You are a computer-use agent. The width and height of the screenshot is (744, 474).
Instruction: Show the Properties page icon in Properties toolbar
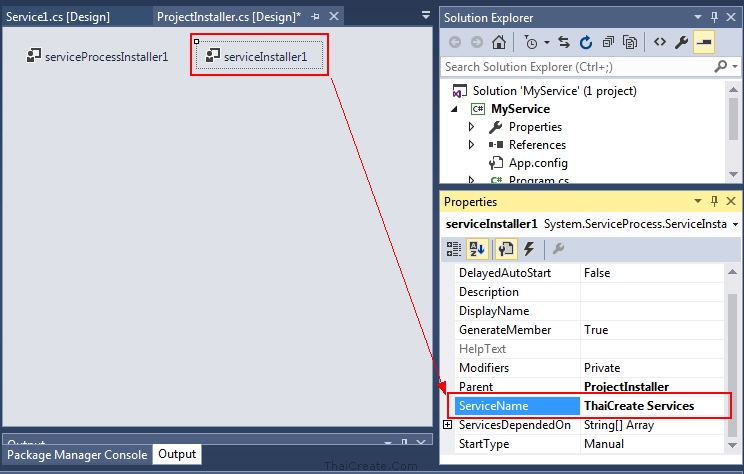coord(506,249)
